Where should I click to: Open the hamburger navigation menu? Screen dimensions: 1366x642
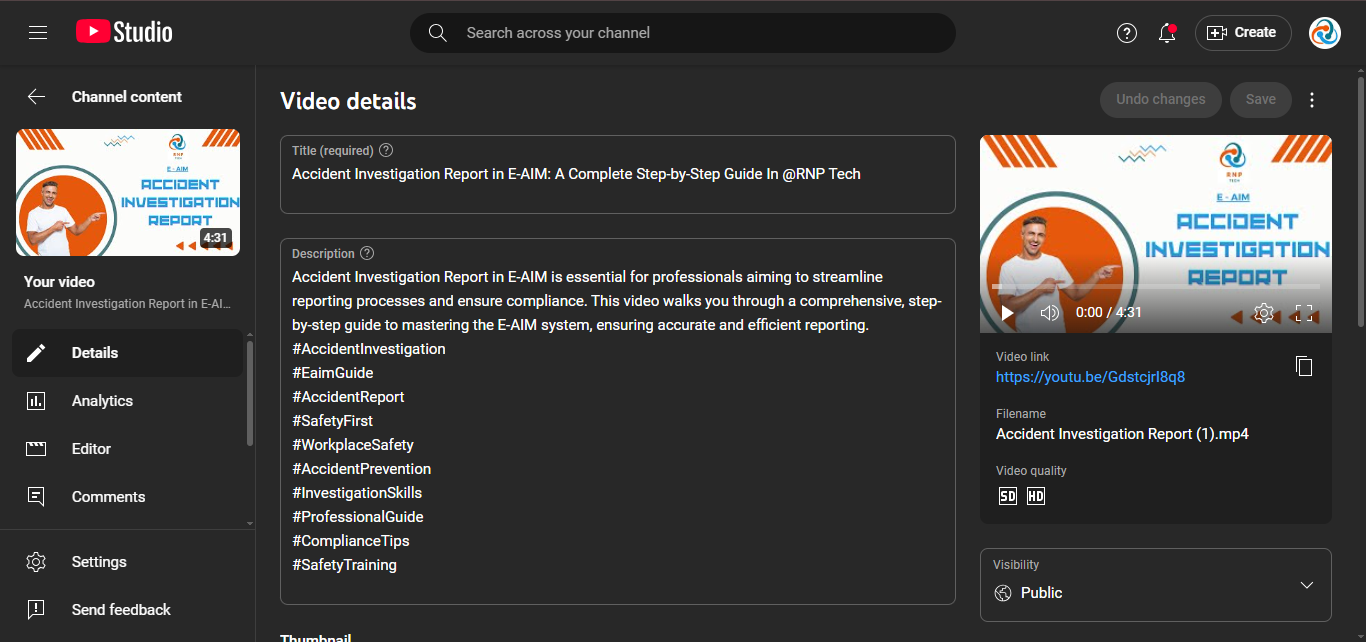pyautogui.click(x=38, y=33)
